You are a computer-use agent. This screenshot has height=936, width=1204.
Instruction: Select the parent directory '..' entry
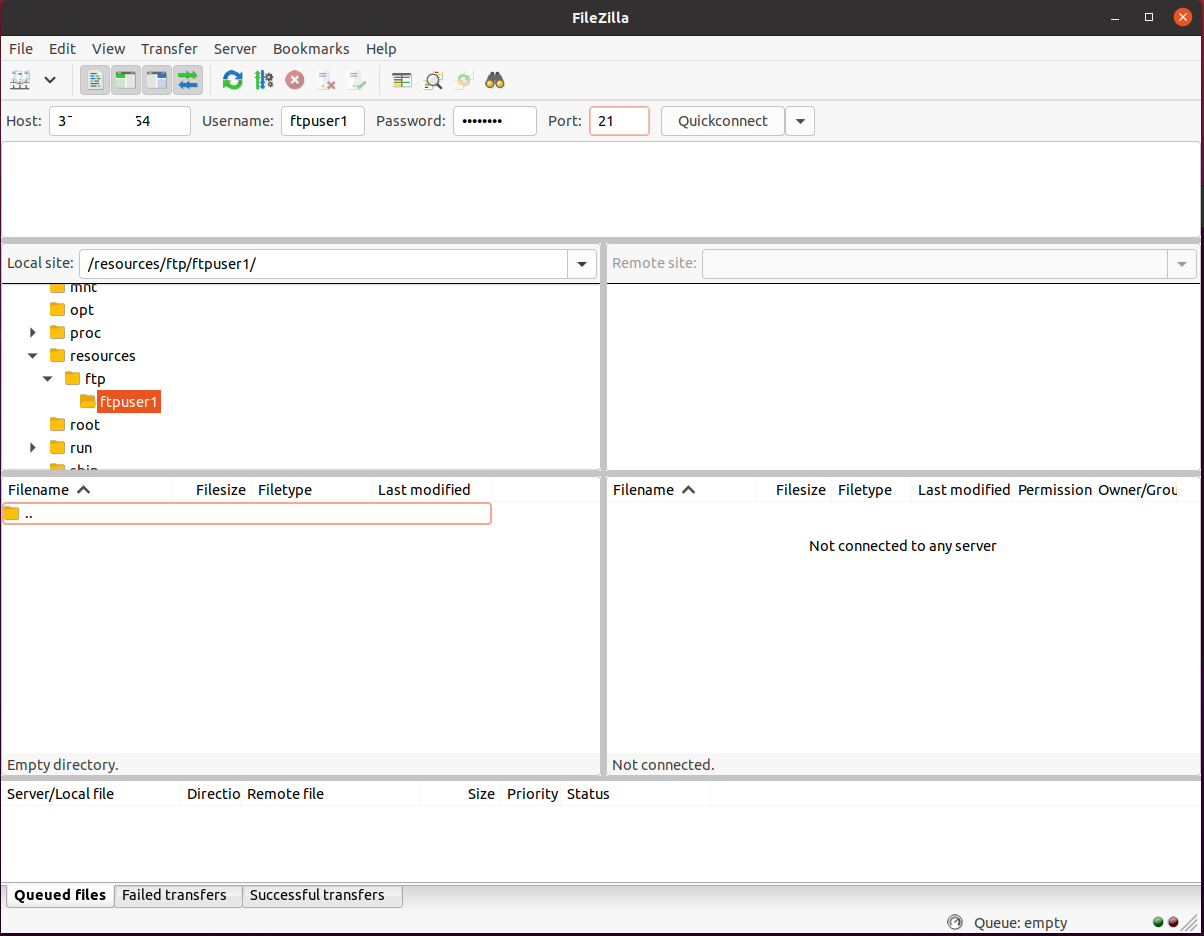(246, 514)
